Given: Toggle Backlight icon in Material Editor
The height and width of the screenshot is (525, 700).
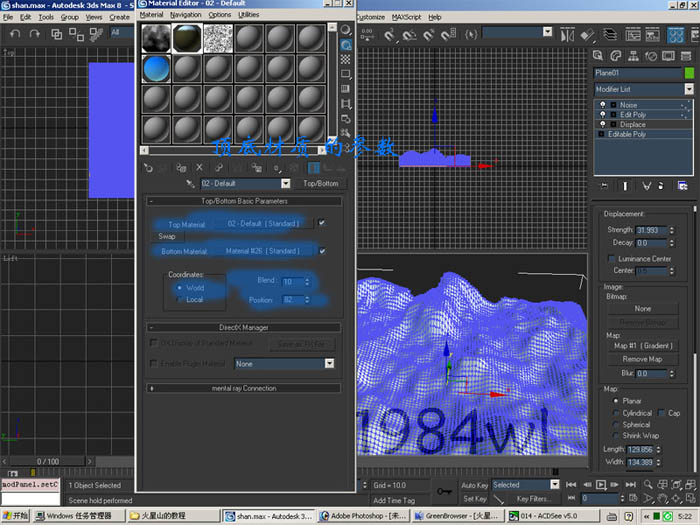Looking at the screenshot, I should point(346,45).
